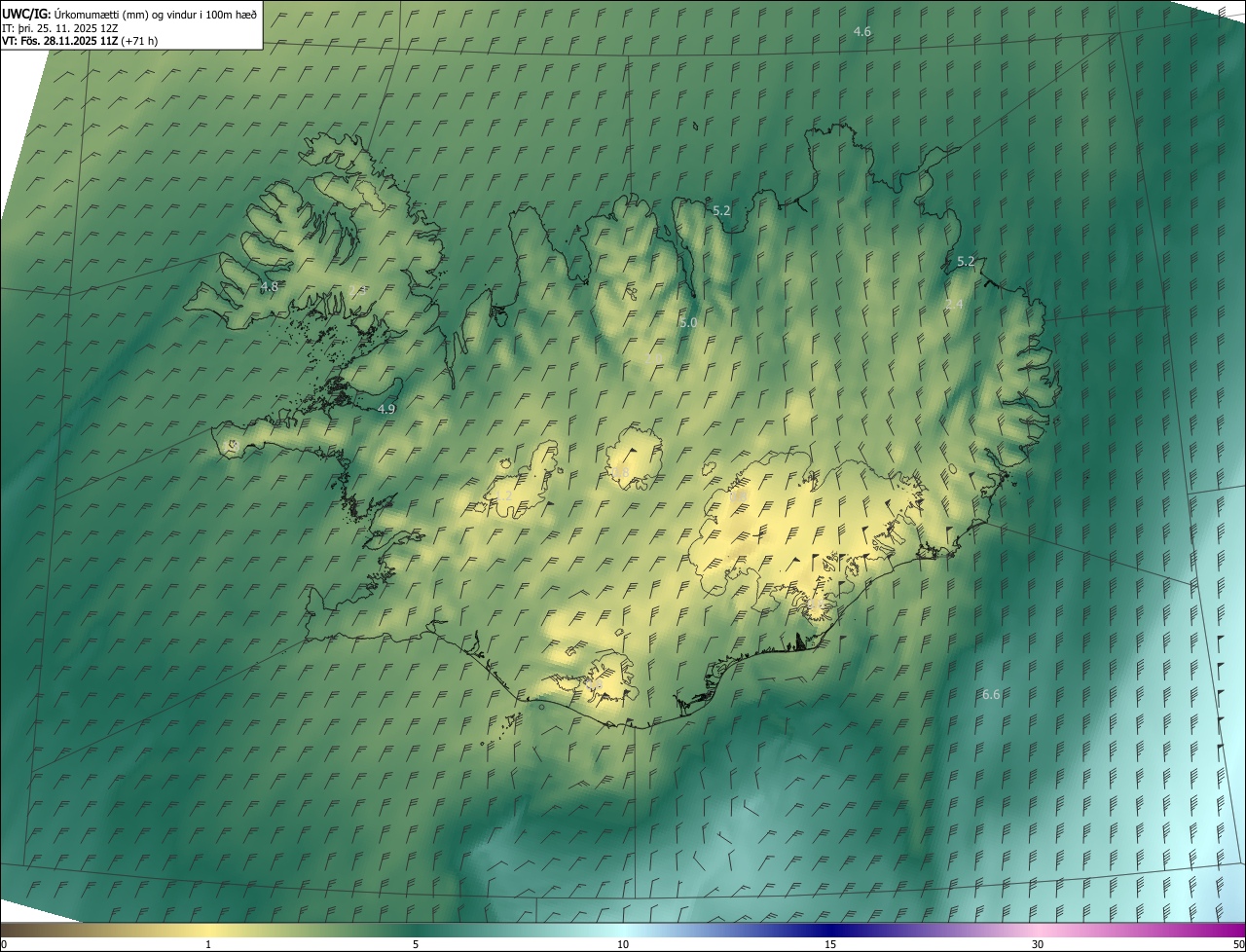
Task: Click the 4.6 value label over the northern sea
Action: point(861,32)
